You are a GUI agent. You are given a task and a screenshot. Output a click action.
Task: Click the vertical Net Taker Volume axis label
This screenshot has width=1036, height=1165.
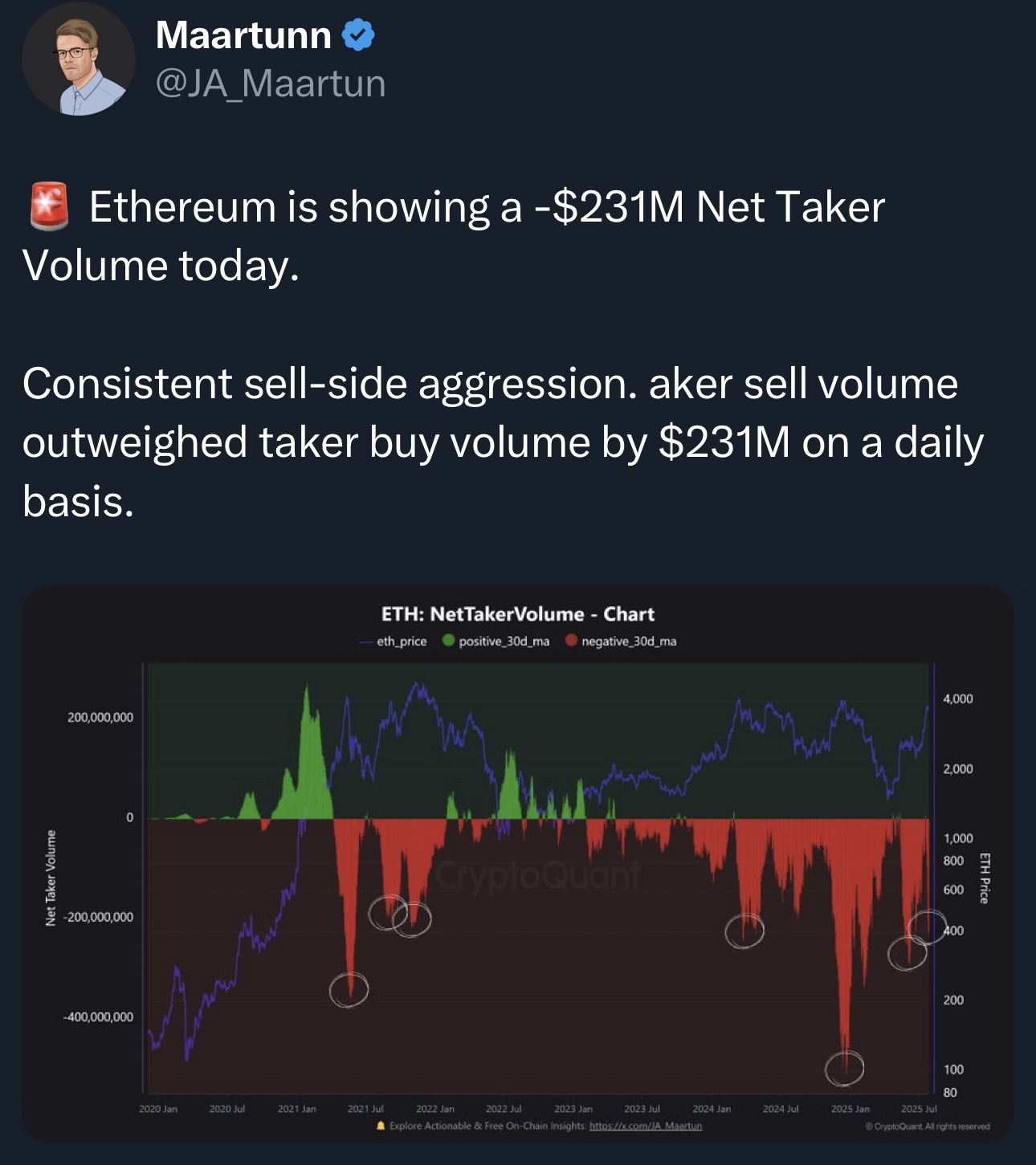coord(51,878)
